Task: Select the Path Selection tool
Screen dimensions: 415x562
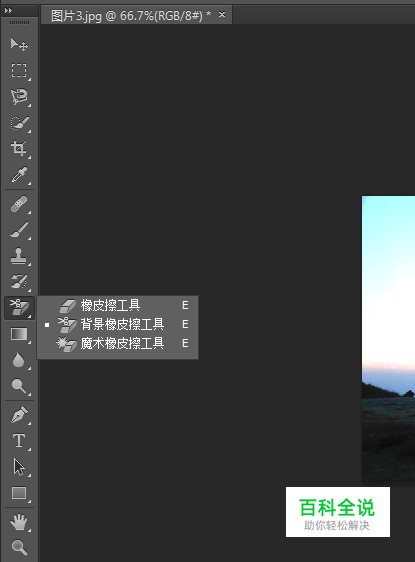Action: coord(19,467)
